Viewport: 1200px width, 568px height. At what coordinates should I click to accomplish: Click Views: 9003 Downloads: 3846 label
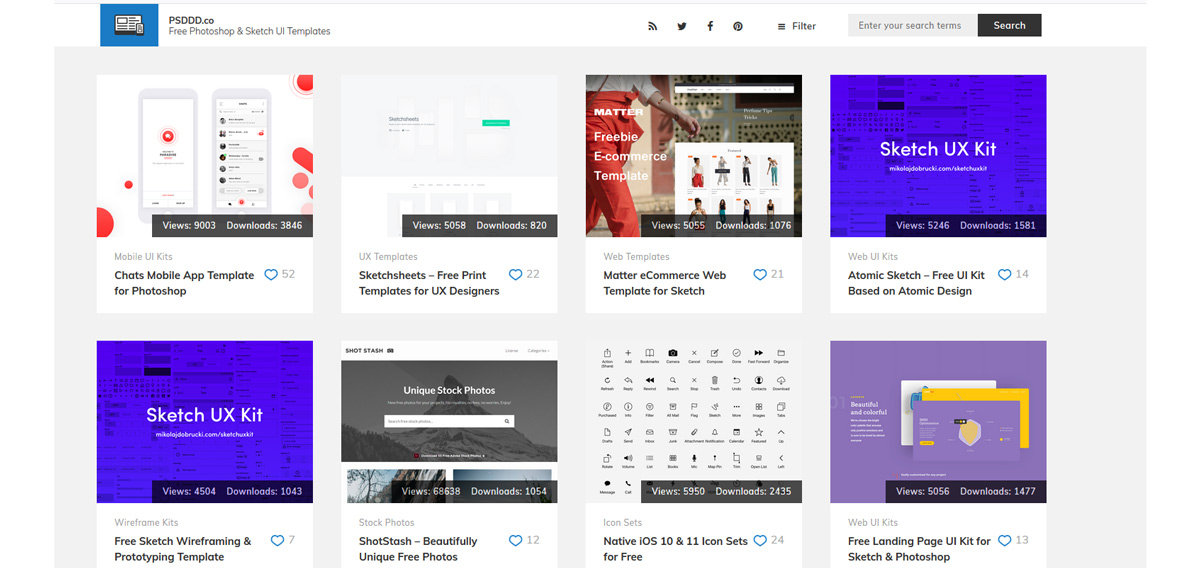232,225
